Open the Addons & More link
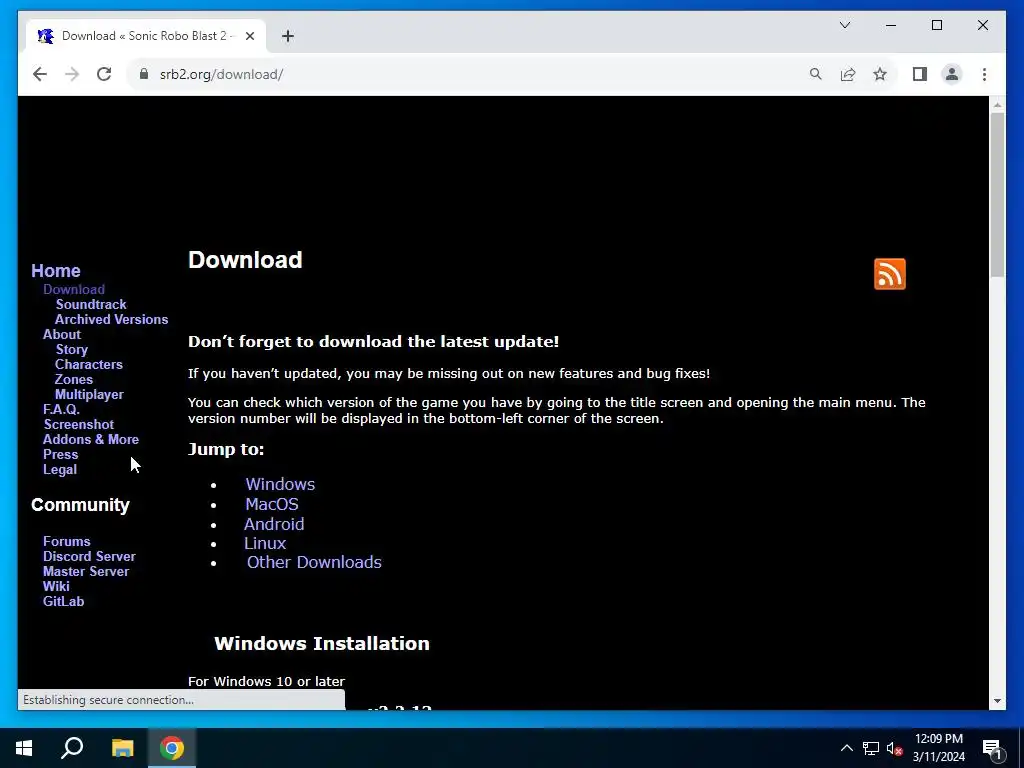This screenshot has width=1024, height=768. (91, 440)
